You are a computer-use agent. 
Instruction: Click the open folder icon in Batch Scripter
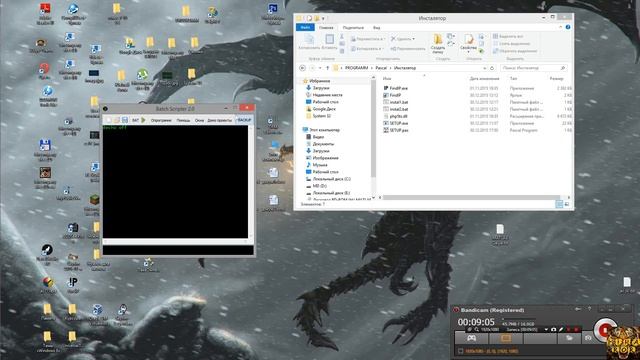tap(117, 120)
